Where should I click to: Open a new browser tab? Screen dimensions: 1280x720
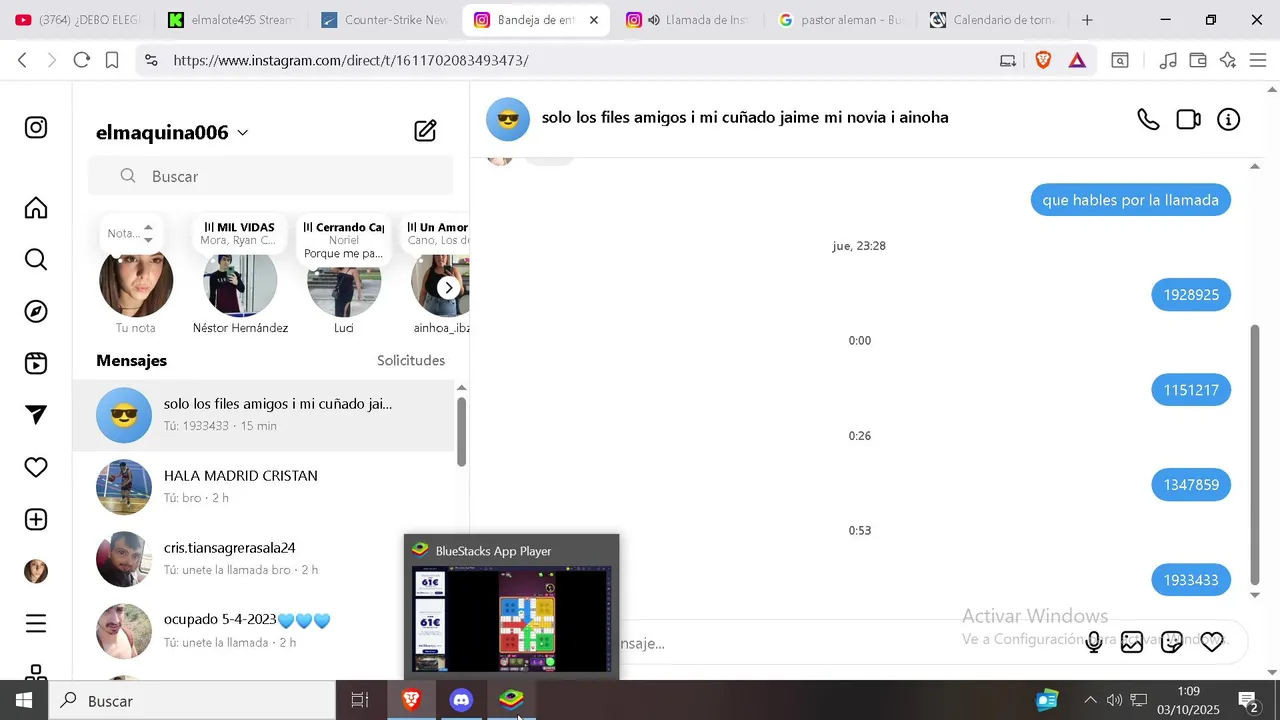point(1087,20)
